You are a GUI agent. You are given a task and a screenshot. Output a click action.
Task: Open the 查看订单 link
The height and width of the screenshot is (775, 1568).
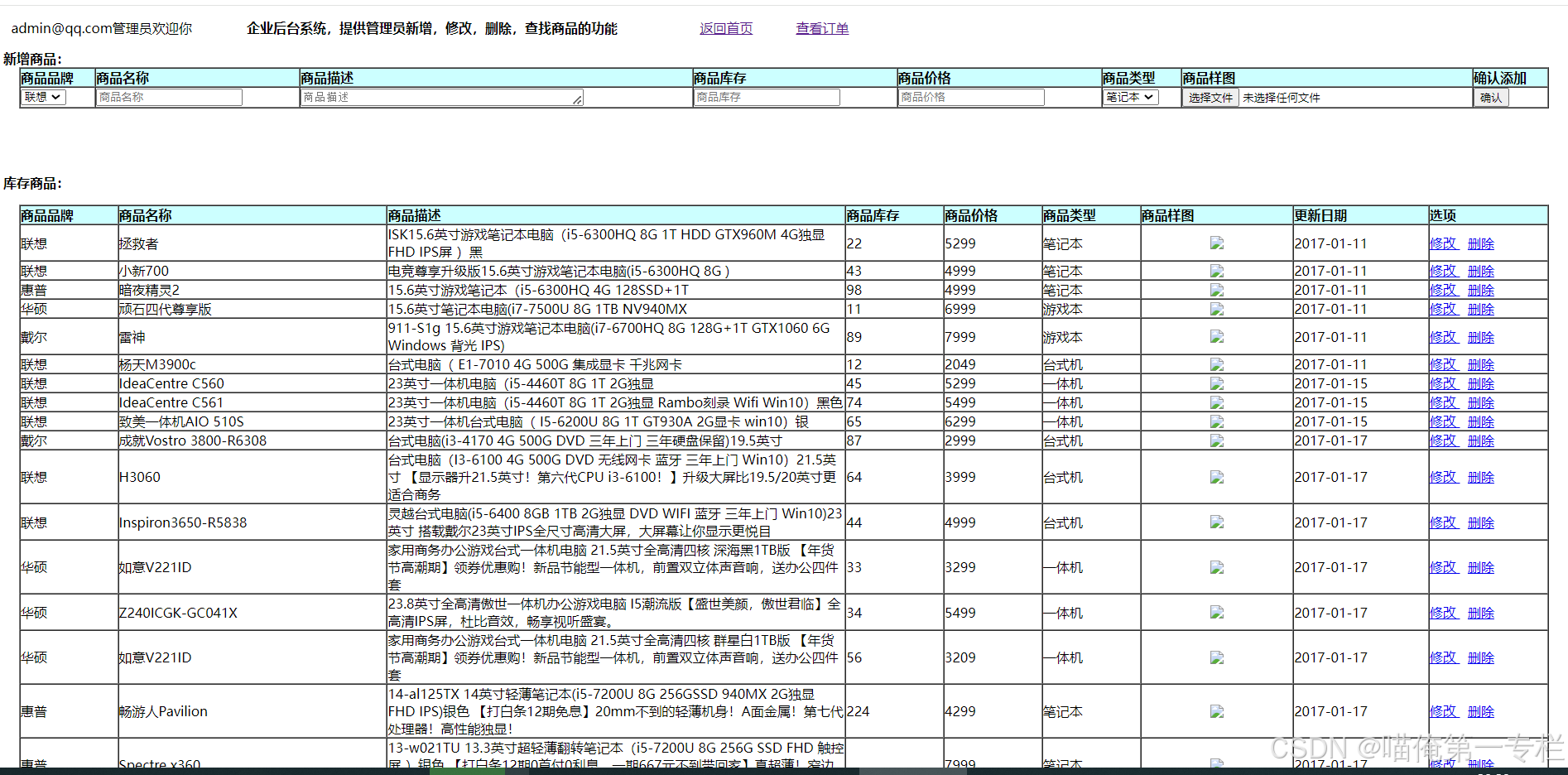(x=822, y=28)
